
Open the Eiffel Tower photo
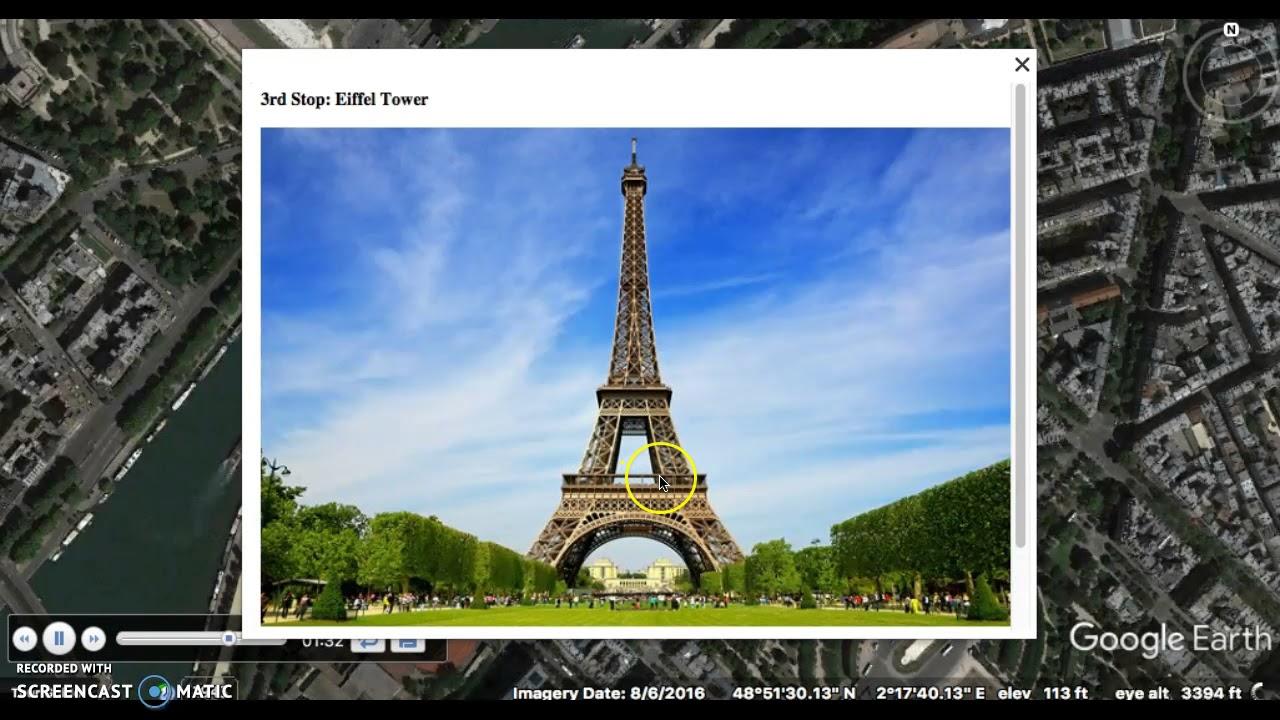(x=635, y=376)
